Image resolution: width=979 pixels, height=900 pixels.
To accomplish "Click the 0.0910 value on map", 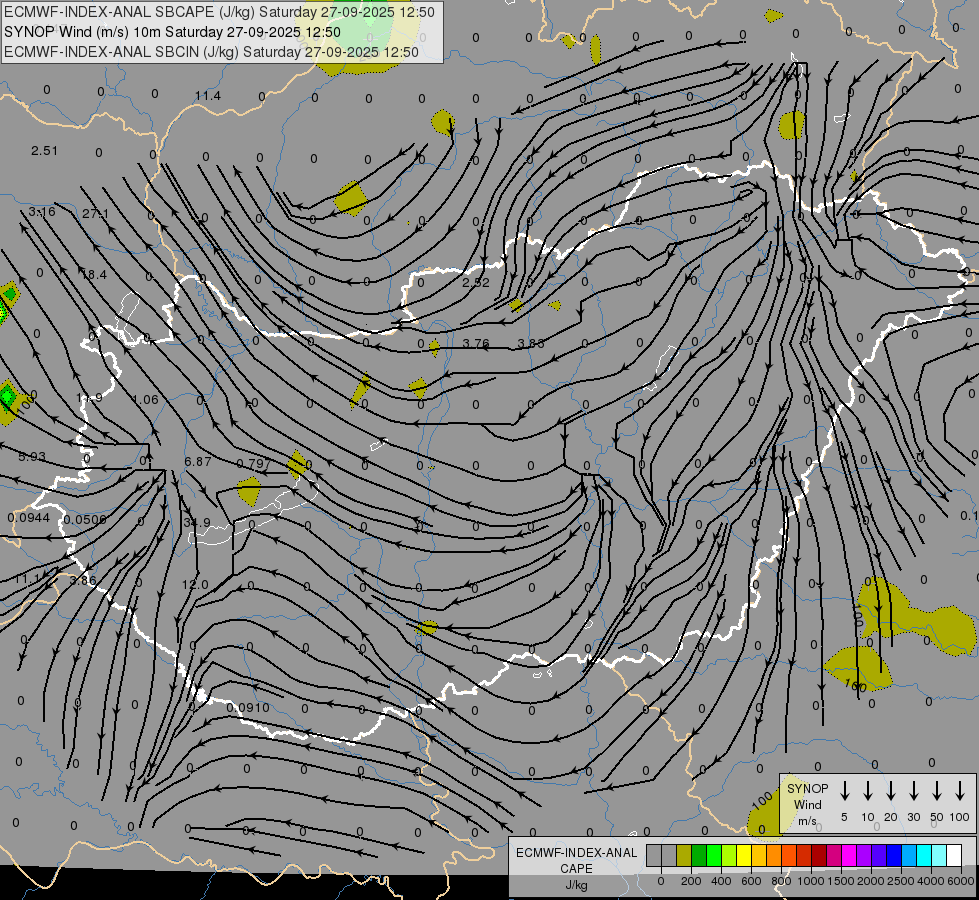I will tap(248, 708).
